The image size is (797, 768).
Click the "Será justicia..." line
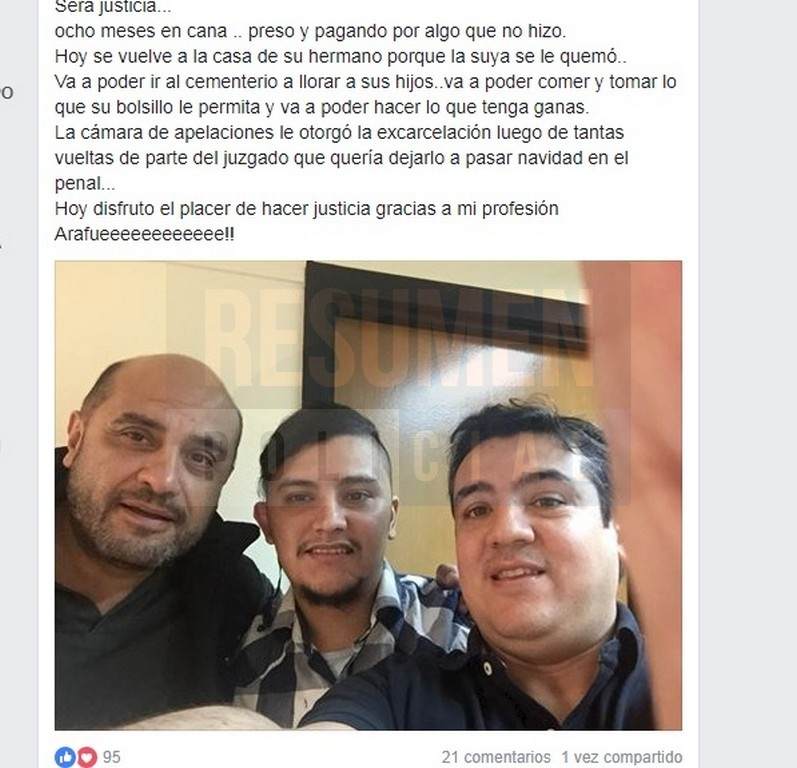click(113, 7)
